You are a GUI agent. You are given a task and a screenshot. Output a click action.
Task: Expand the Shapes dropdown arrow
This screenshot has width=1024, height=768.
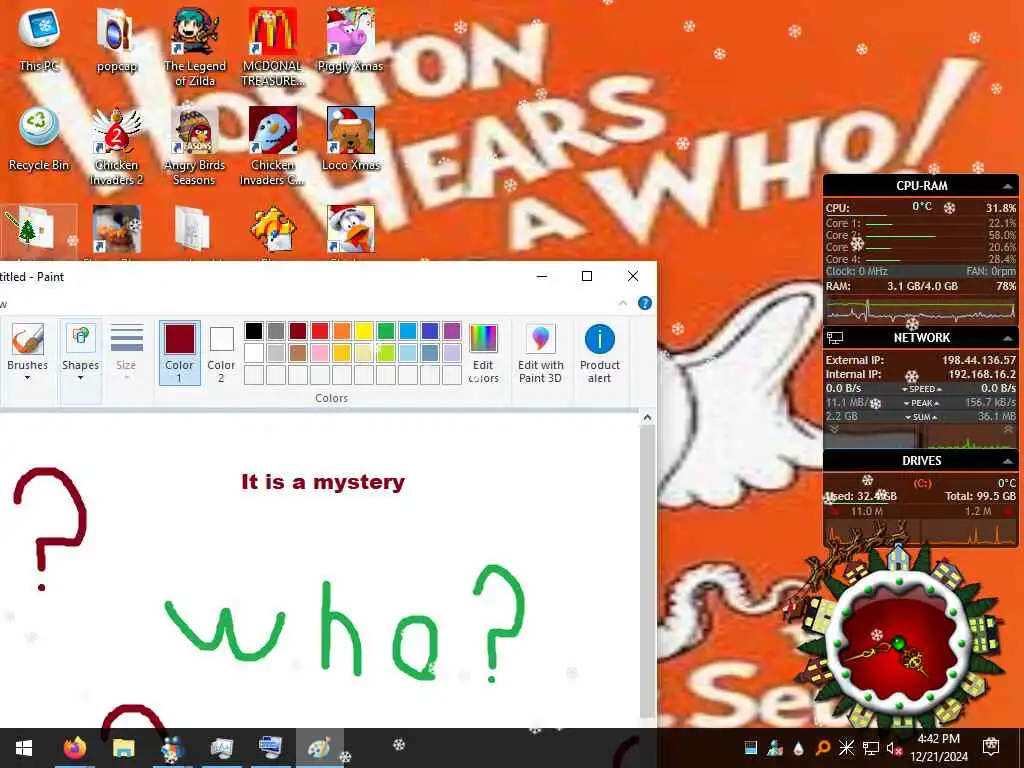pos(80,377)
